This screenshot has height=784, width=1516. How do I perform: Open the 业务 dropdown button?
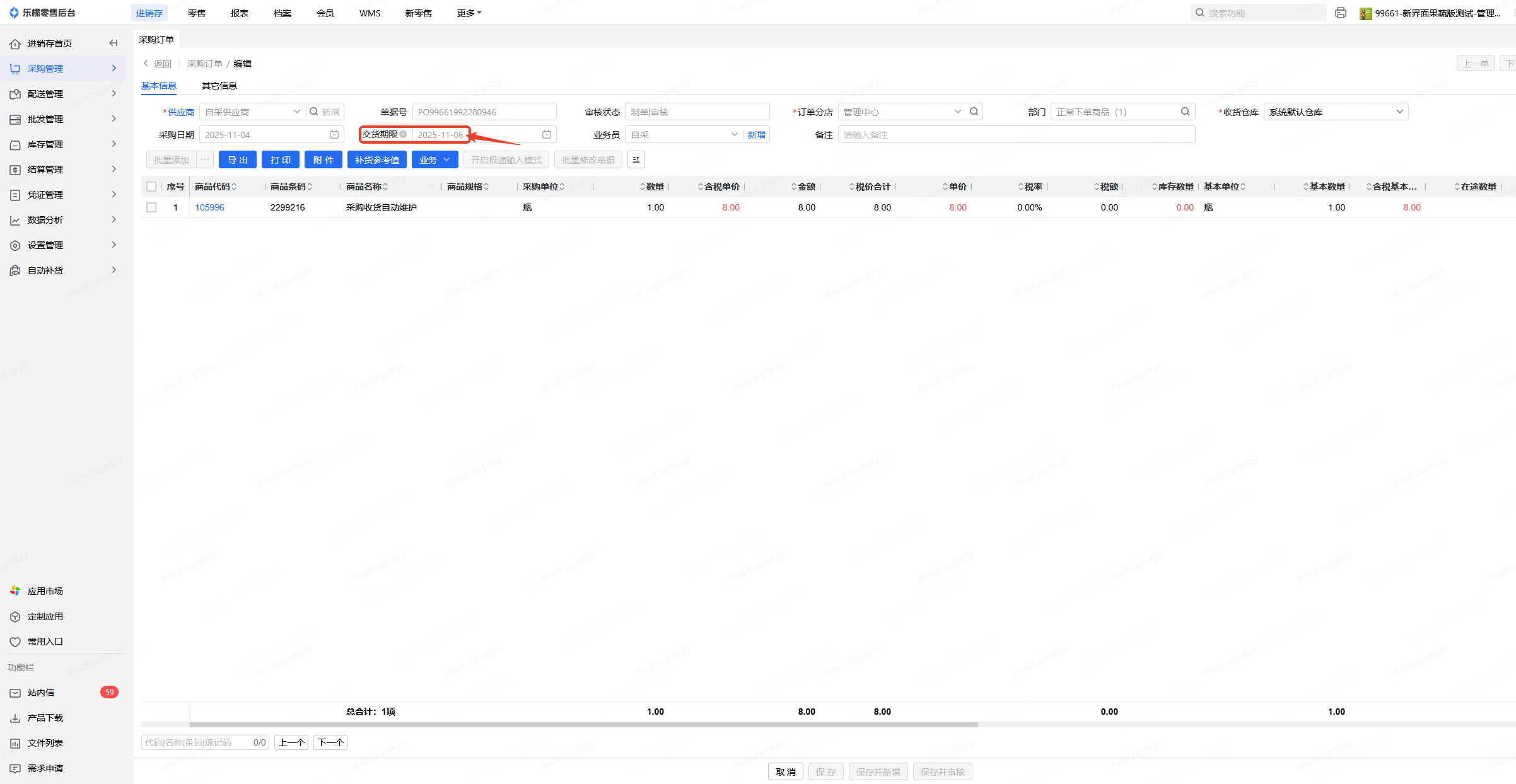coord(434,159)
